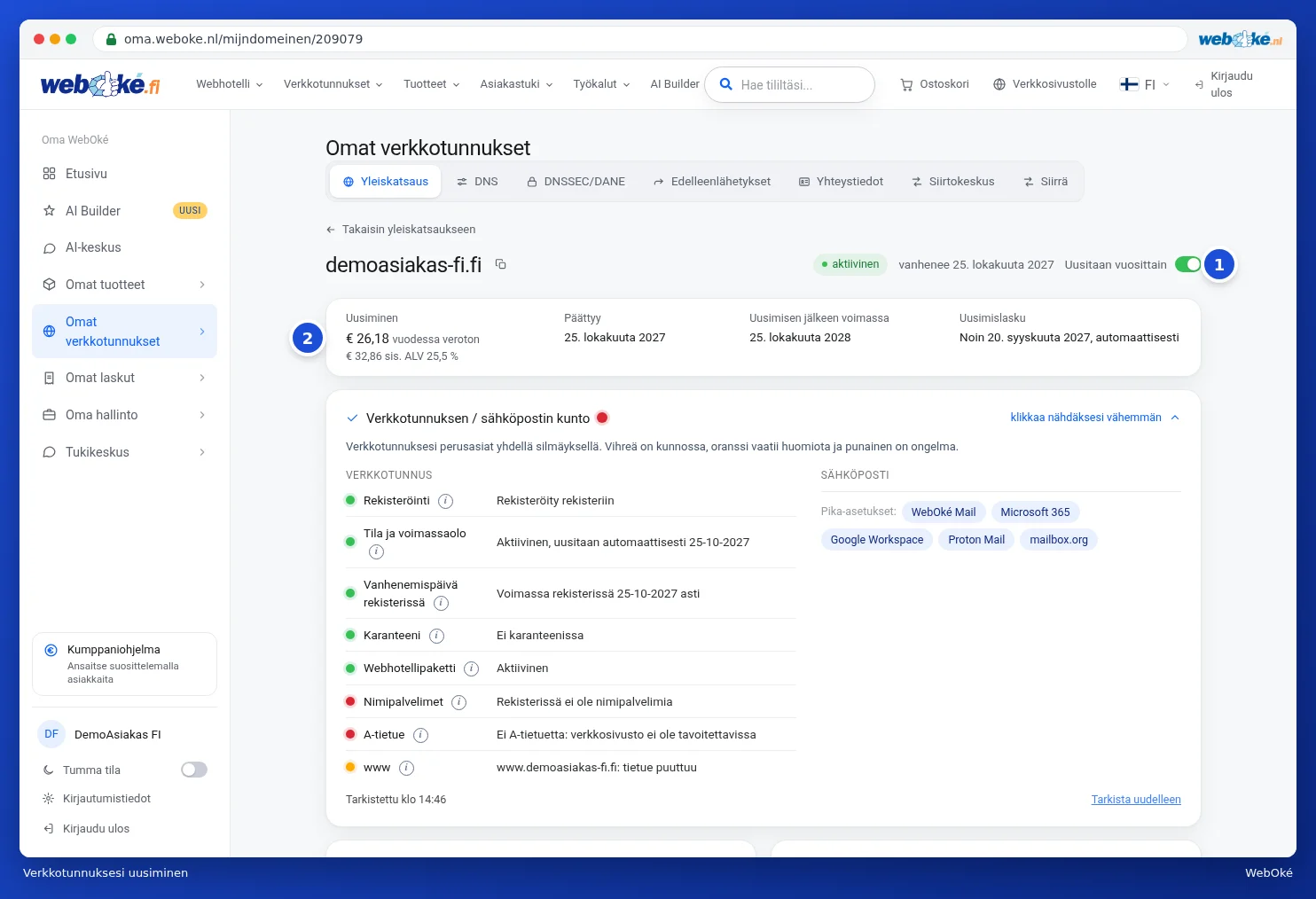Open the Siirtokeskus tab

pyautogui.click(x=953, y=182)
